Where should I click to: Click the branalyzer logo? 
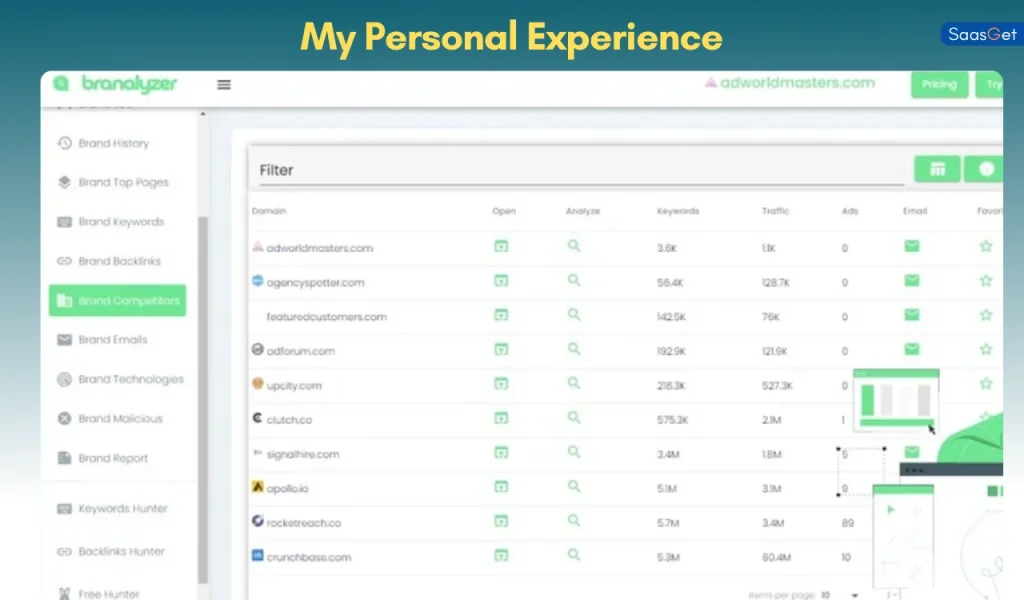tap(116, 84)
